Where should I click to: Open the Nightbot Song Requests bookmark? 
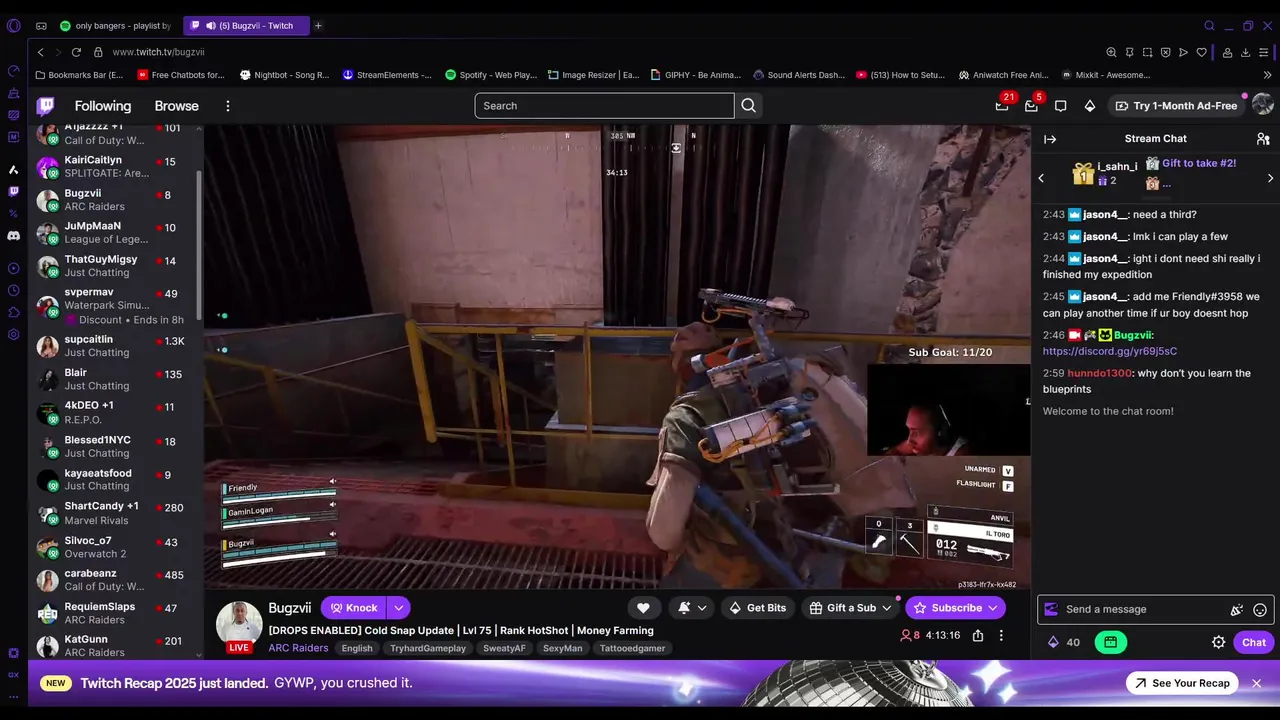coord(285,75)
